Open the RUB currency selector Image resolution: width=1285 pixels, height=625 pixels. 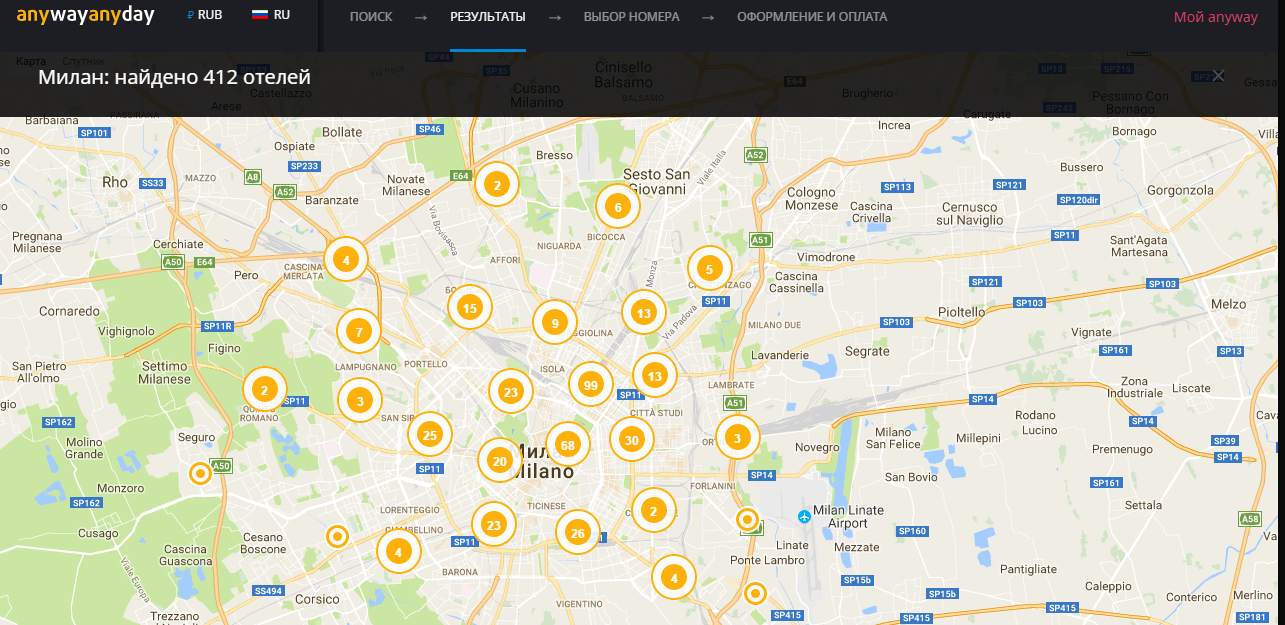(205, 16)
